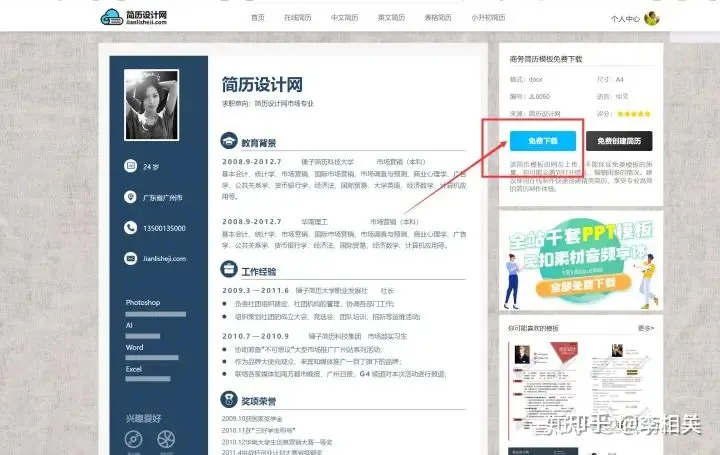Click the 2010.7—2010.9 work entry date
This screenshot has width=720, height=455.
coord(256,336)
